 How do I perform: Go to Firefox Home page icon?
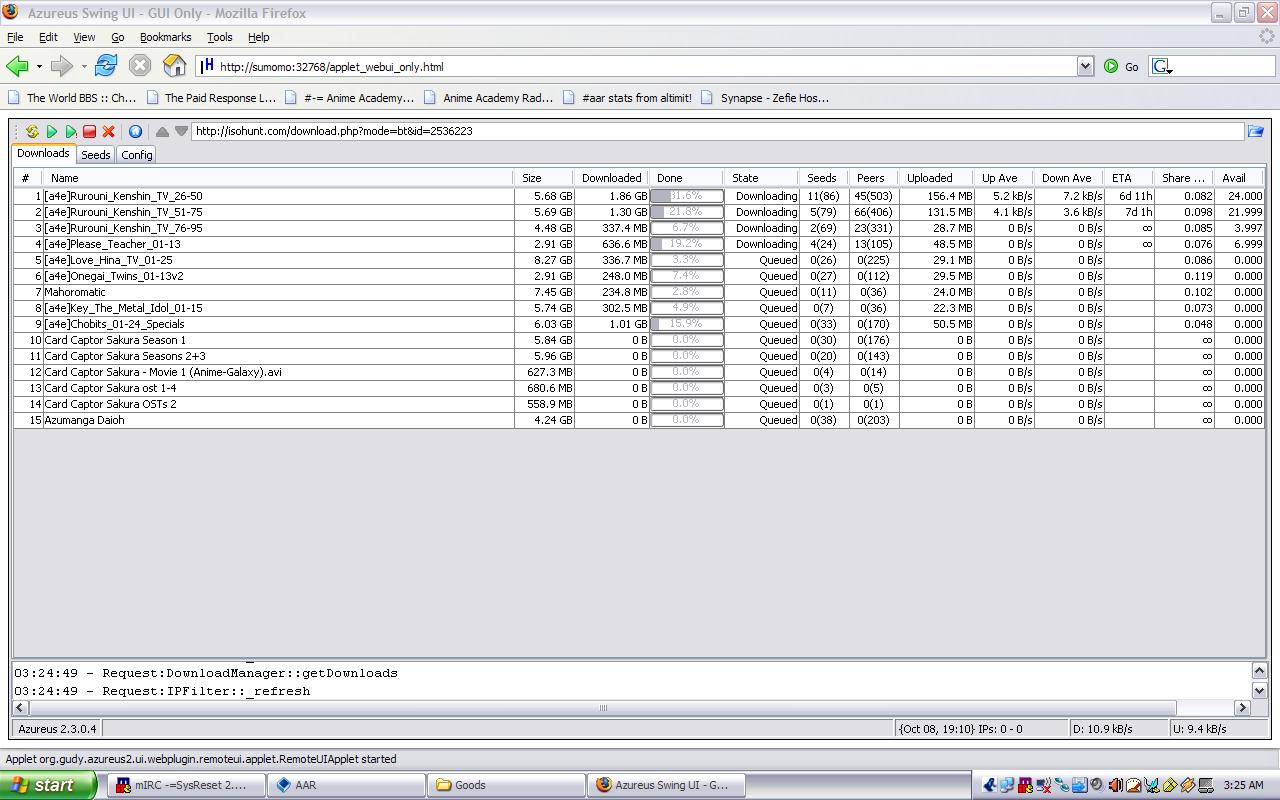click(x=174, y=66)
